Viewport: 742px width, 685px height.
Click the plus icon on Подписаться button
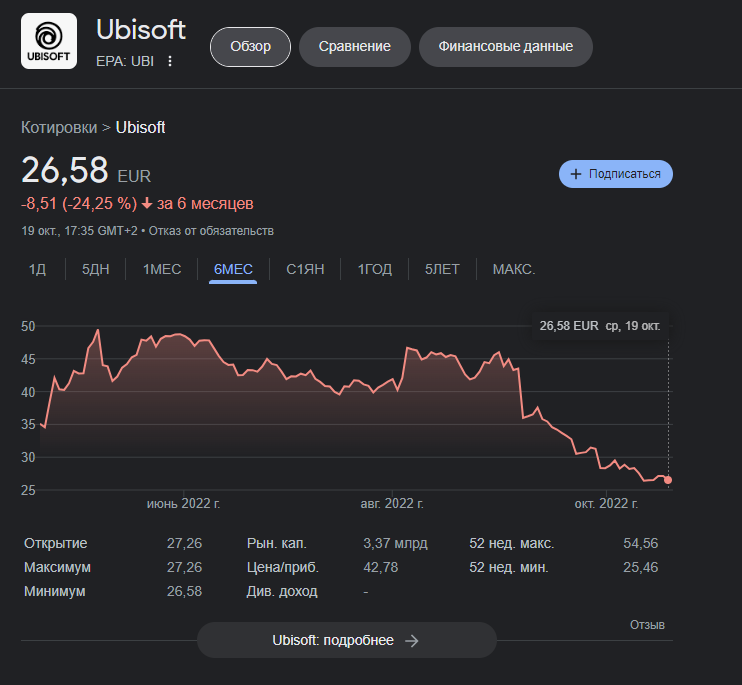coord(575,174)
